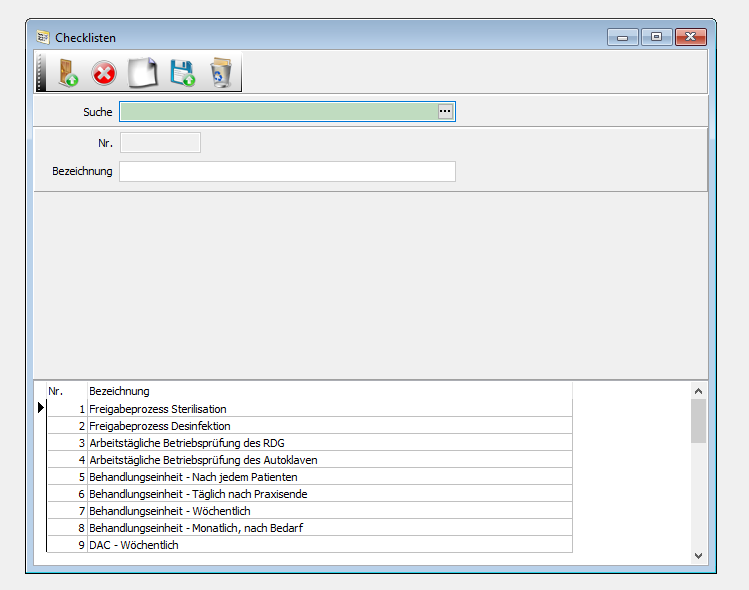Create a new checklist with blank page icon

point(143,73)
